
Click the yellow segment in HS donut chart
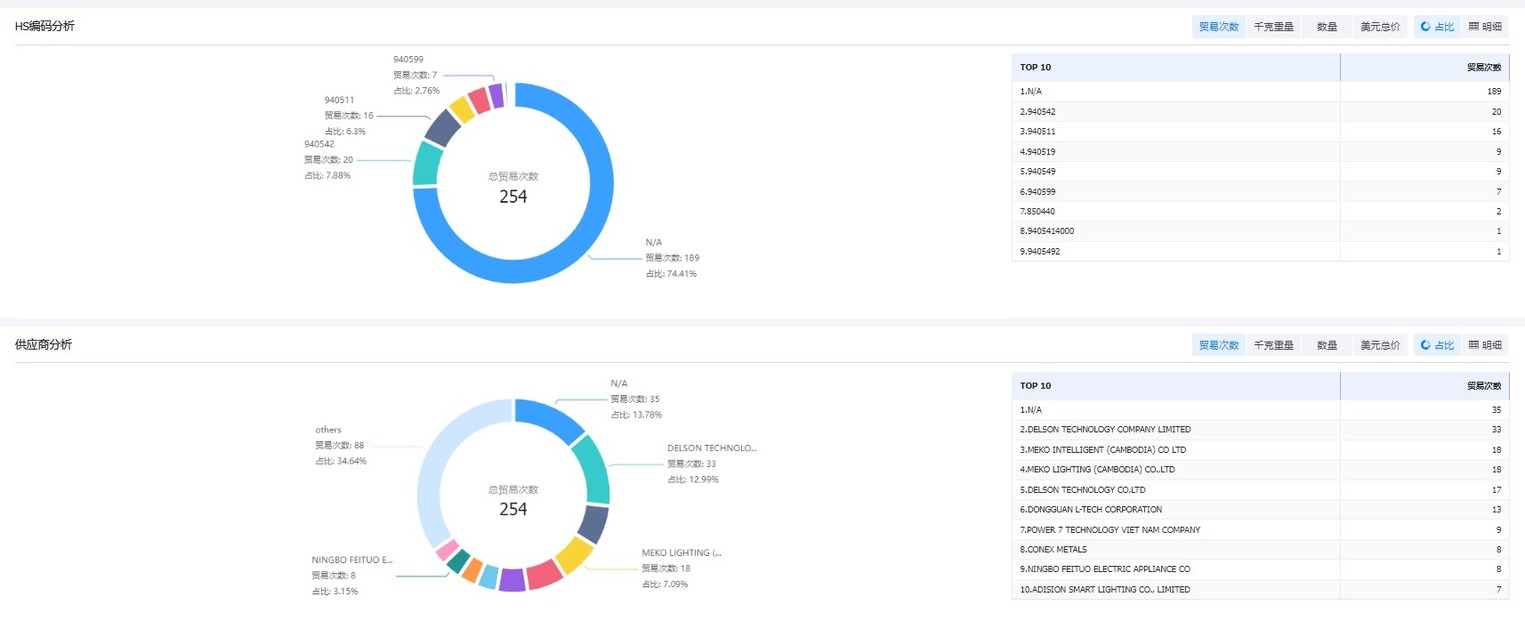point(461,108)
